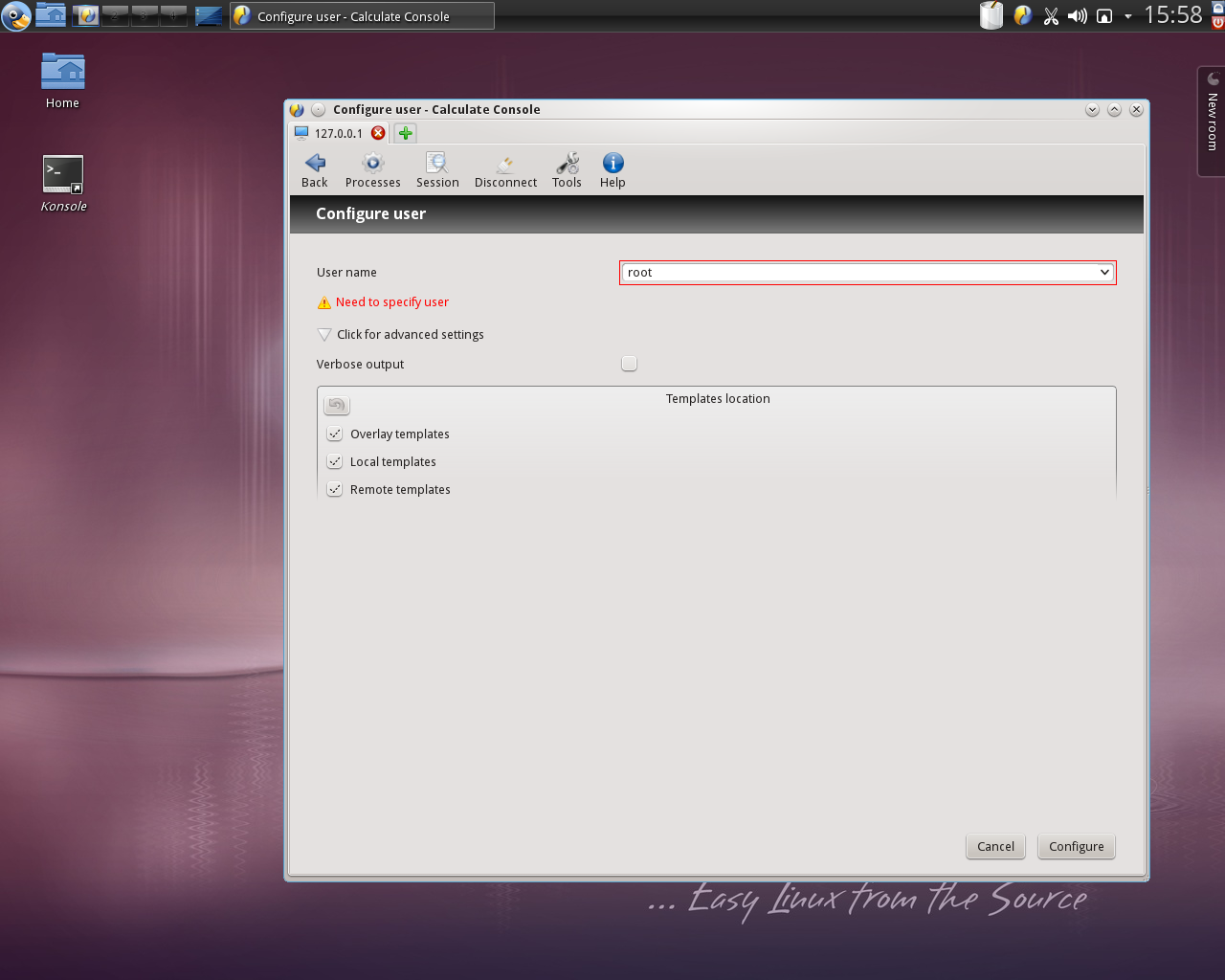Toggle the Overlay templates checkbox

335,434
